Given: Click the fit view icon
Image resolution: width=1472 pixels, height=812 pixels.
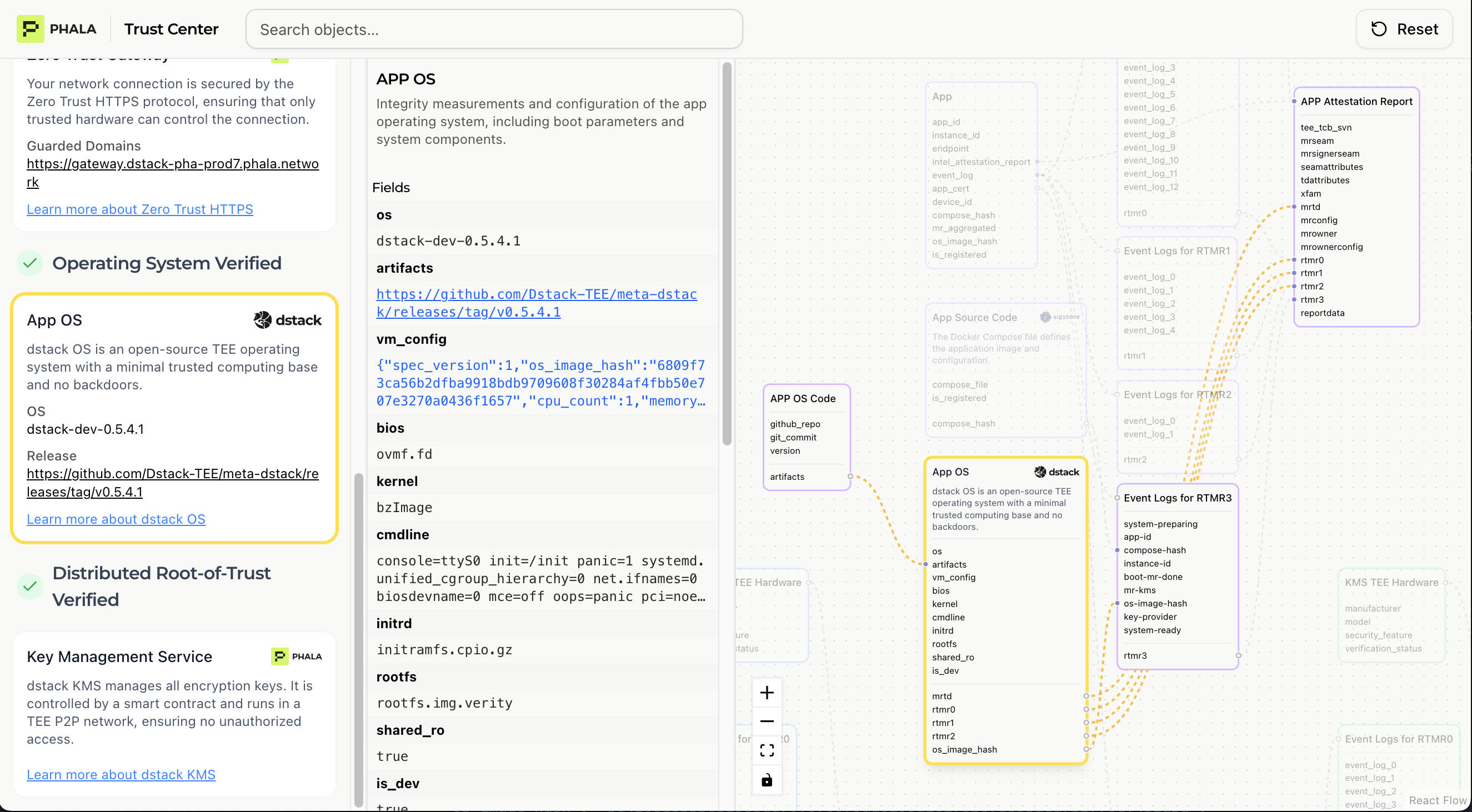Looking at the screenshot, I should tap(767, 750).
